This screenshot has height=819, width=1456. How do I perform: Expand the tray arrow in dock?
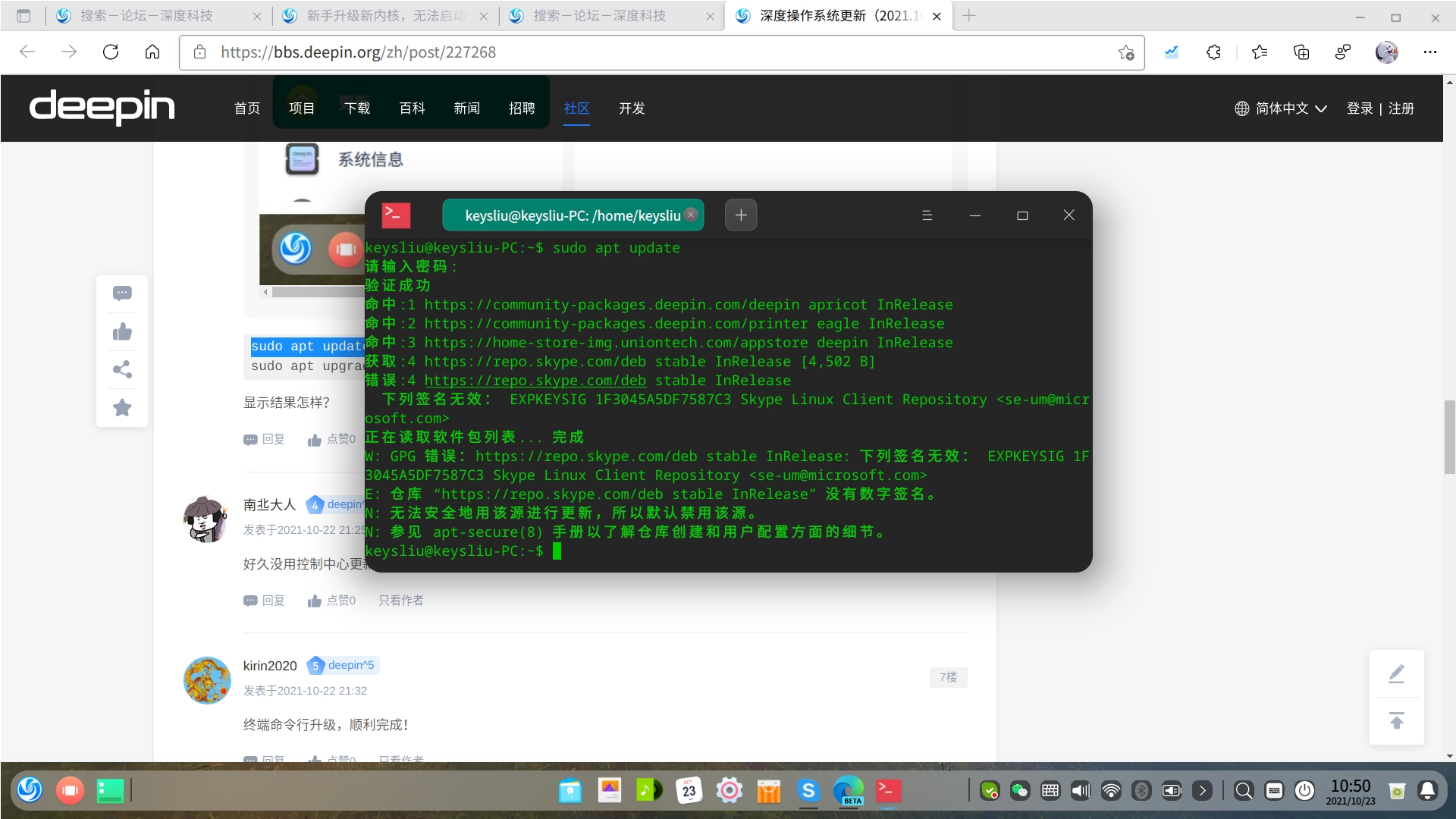click(x=1202, y=791)
